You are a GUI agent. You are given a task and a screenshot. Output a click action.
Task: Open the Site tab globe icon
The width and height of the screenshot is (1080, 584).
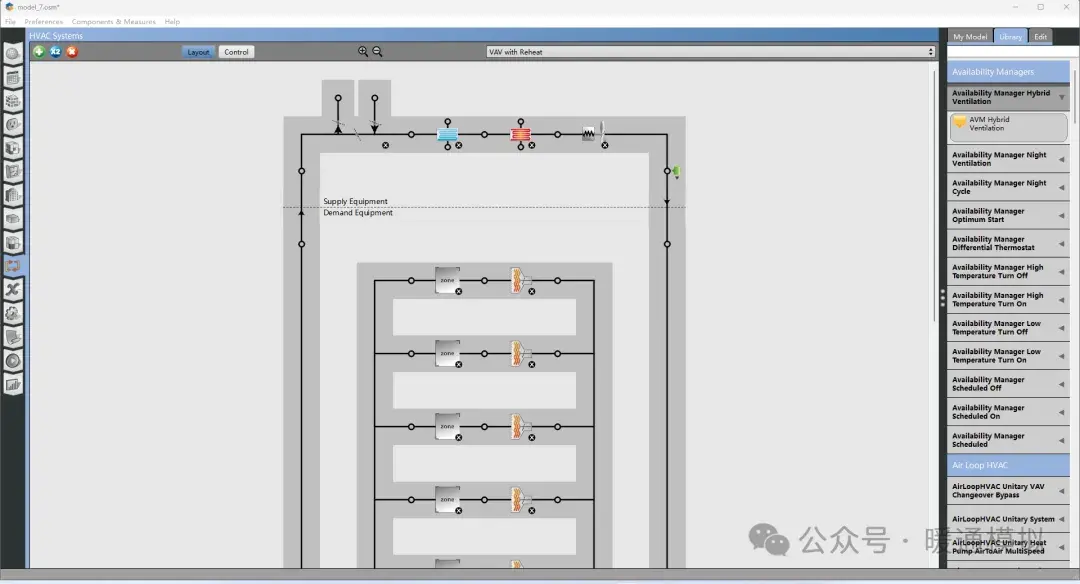tap(13, 52)
